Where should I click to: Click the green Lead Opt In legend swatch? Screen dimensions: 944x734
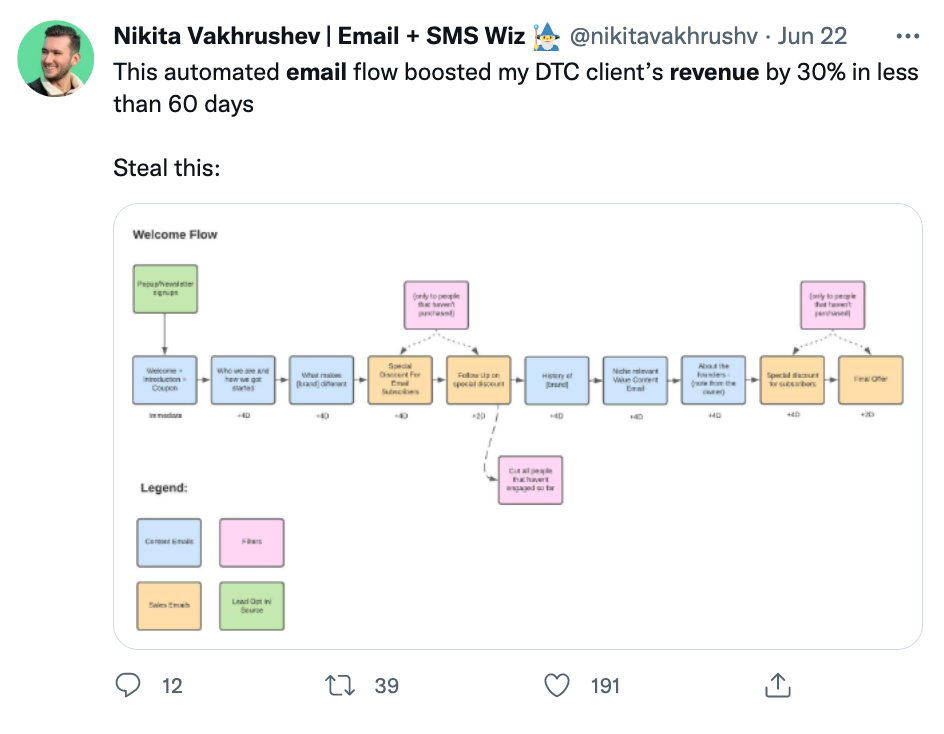[252, 605]
